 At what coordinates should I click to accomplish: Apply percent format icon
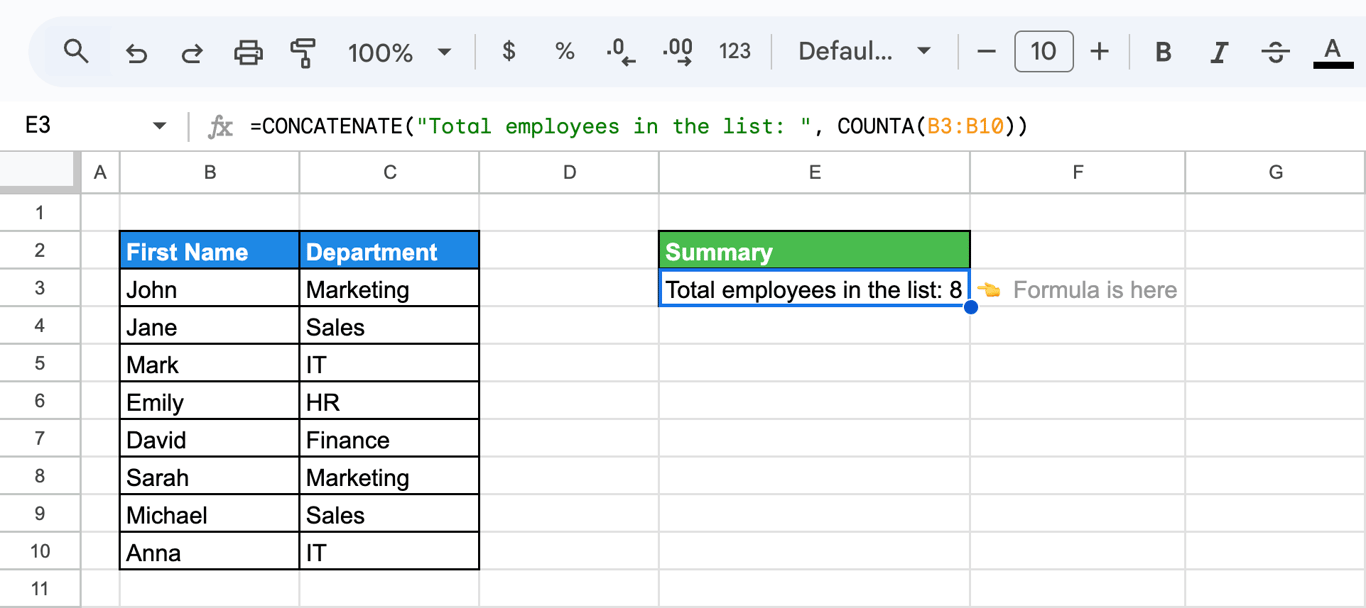565,51
